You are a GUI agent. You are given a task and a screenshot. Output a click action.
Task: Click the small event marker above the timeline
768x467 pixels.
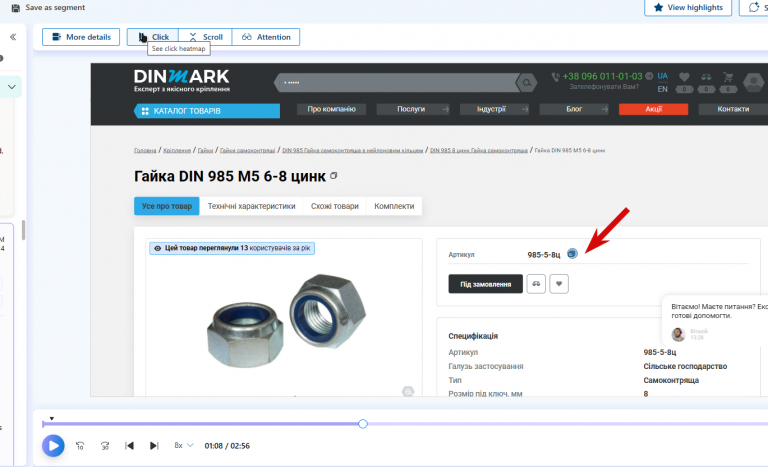(x=51, y=418)
